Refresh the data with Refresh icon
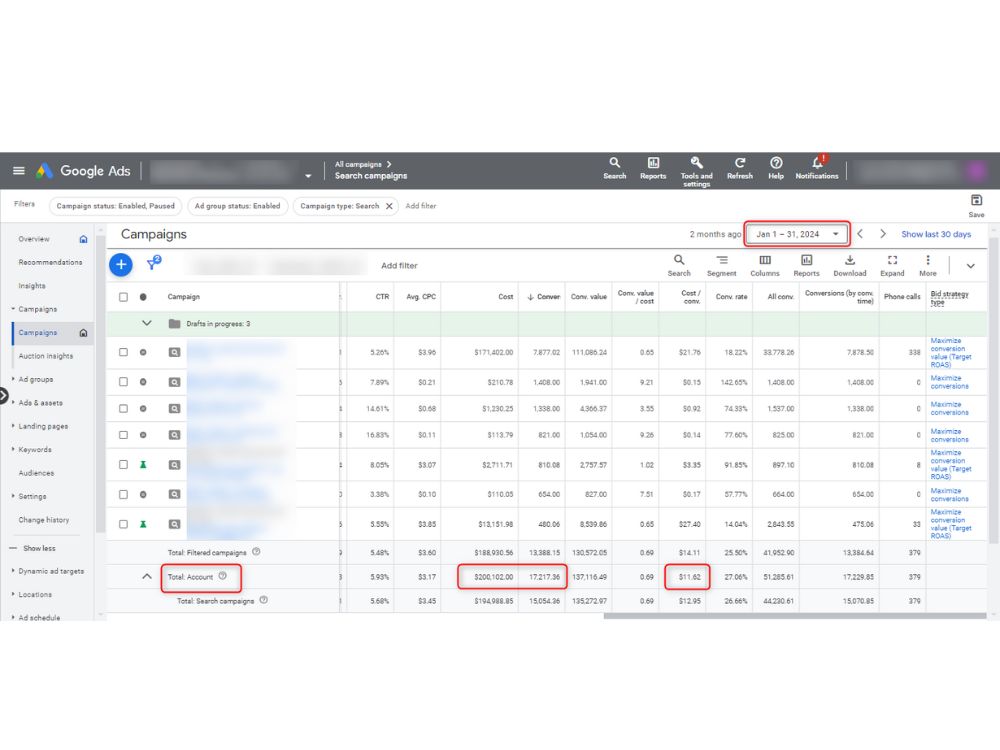Screen dimensions: 1000x750 pos(740,168)
